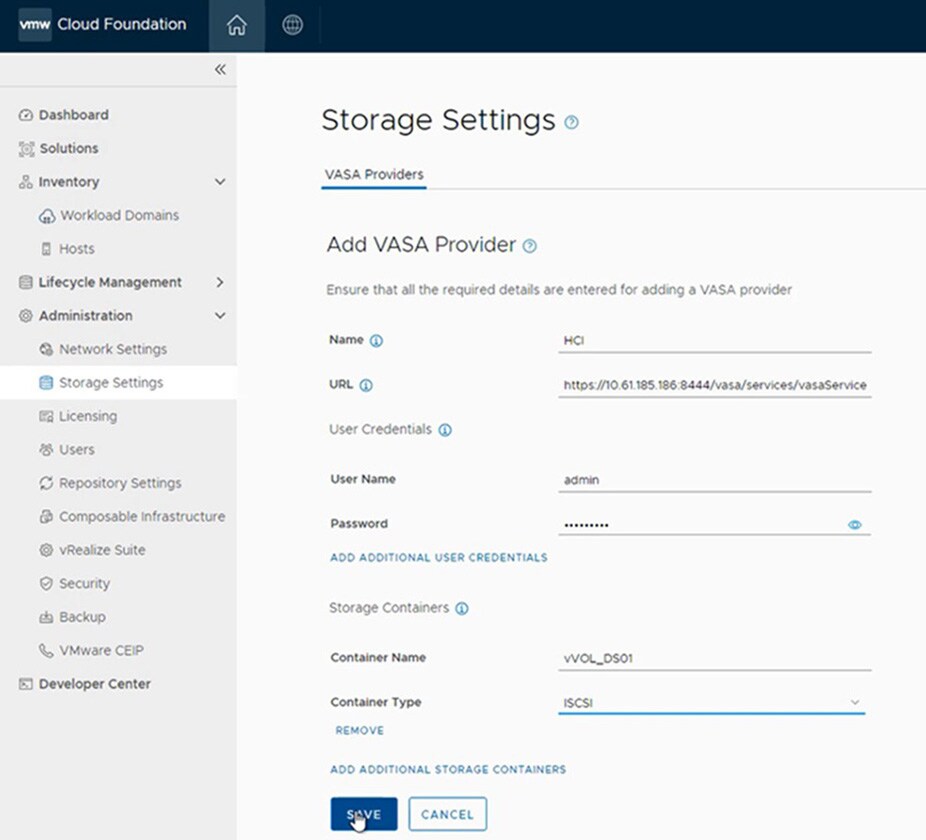Click Add Additional Storage Containers link

pyautogui.click(x=448, y=770)
